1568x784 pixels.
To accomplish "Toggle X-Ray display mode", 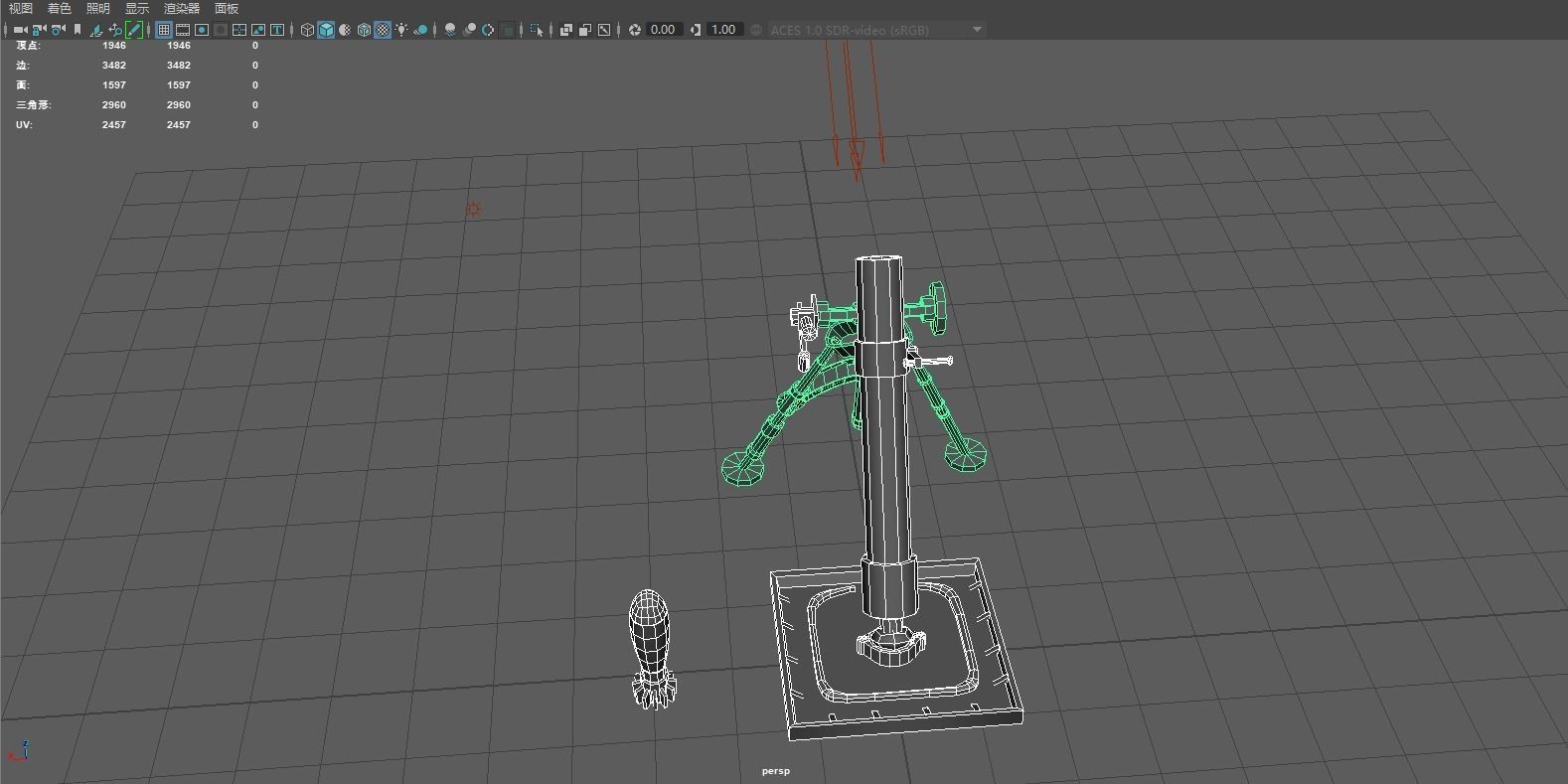I will coord(566,30).
